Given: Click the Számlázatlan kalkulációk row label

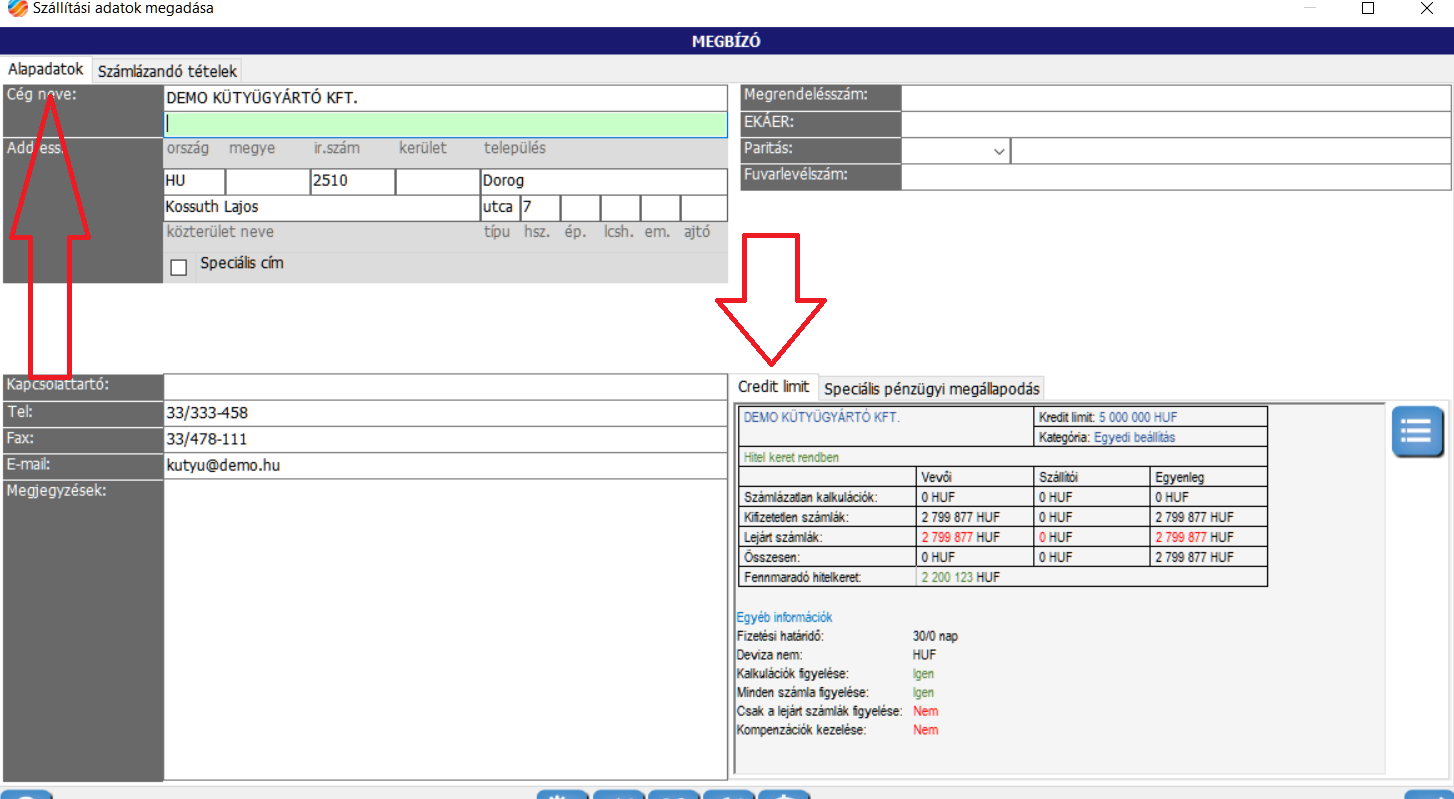Looking at the screenshot, I should click(x=810, y=497).
